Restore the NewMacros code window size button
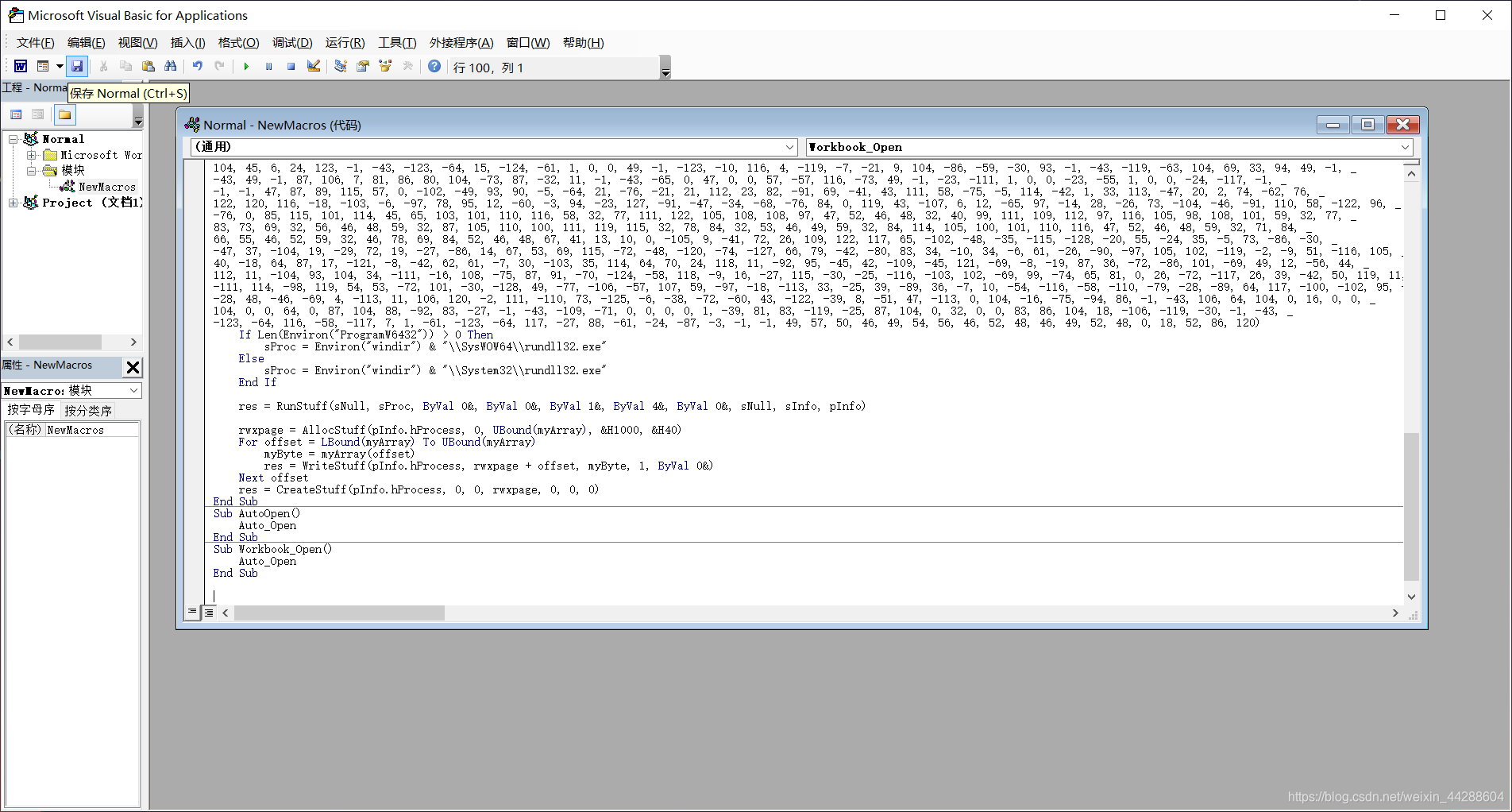Image resolution: width=1512 pixels, height=812 pixels. (1367, 125)
